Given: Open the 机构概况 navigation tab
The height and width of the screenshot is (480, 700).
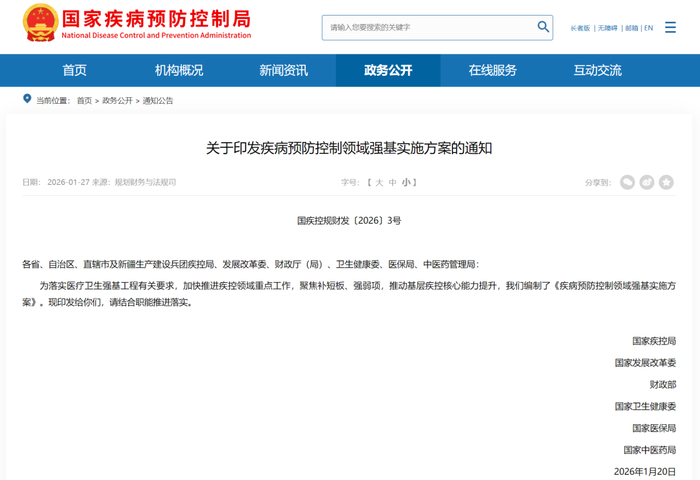Looking at the screenshot, I should (179, 70).
